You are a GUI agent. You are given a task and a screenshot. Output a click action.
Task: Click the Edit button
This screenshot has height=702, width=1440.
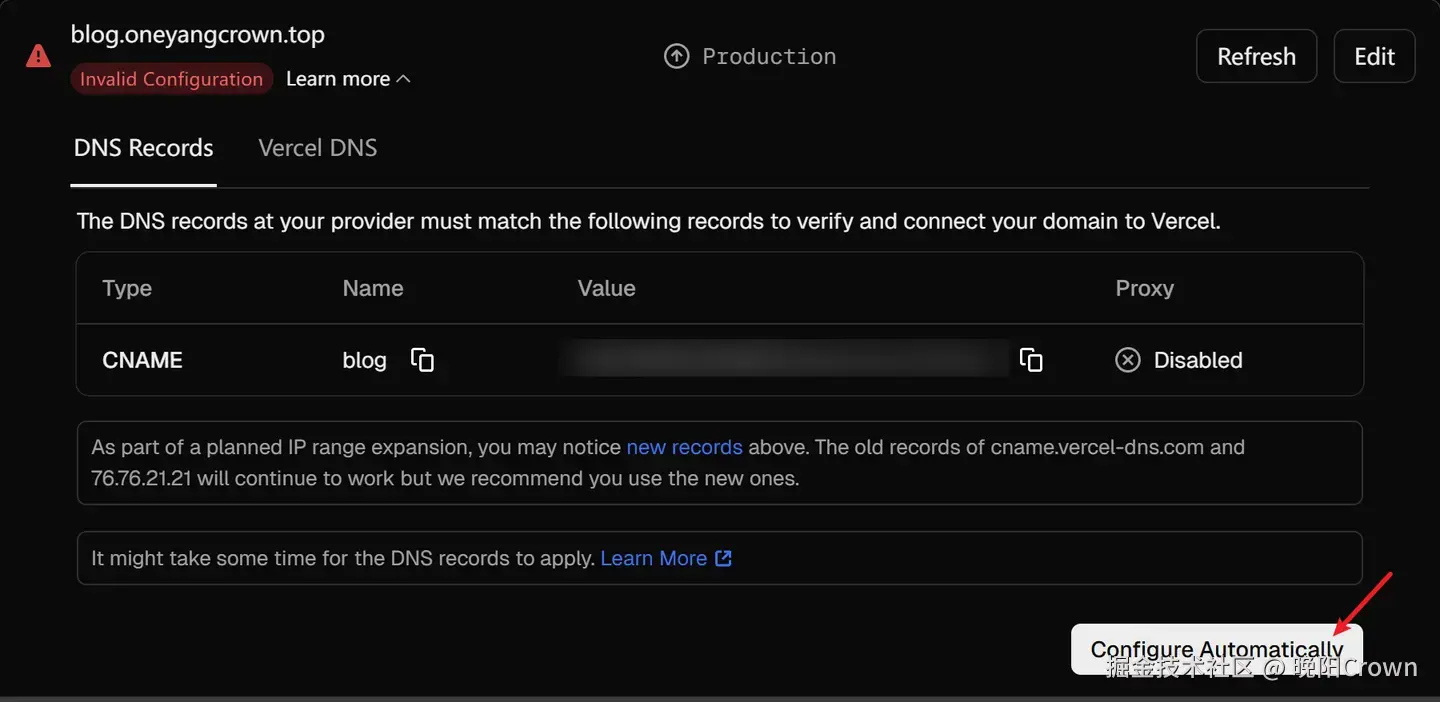(1374, 56)
